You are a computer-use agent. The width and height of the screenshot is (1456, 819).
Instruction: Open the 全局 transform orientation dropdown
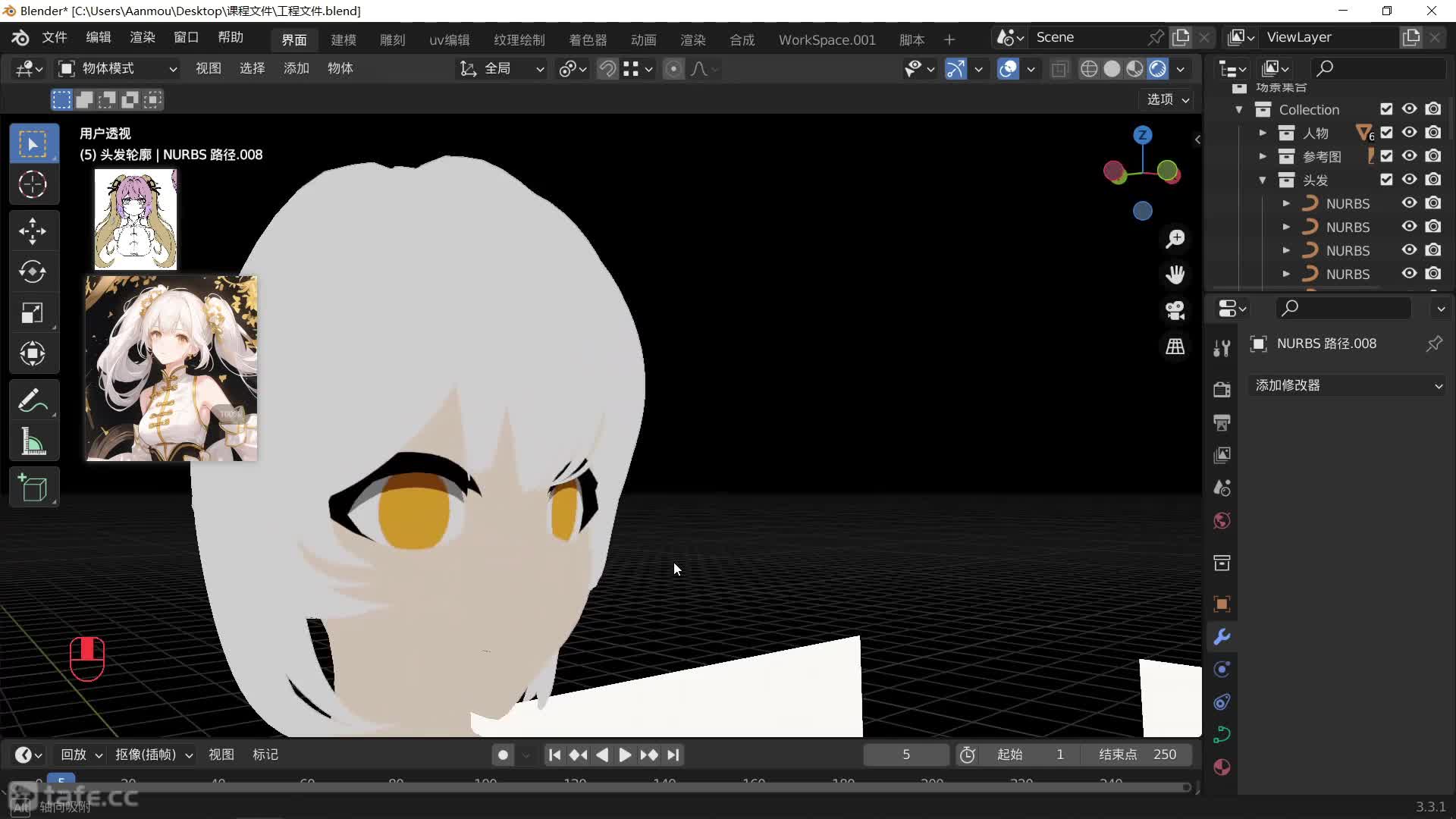coord(501,69)
